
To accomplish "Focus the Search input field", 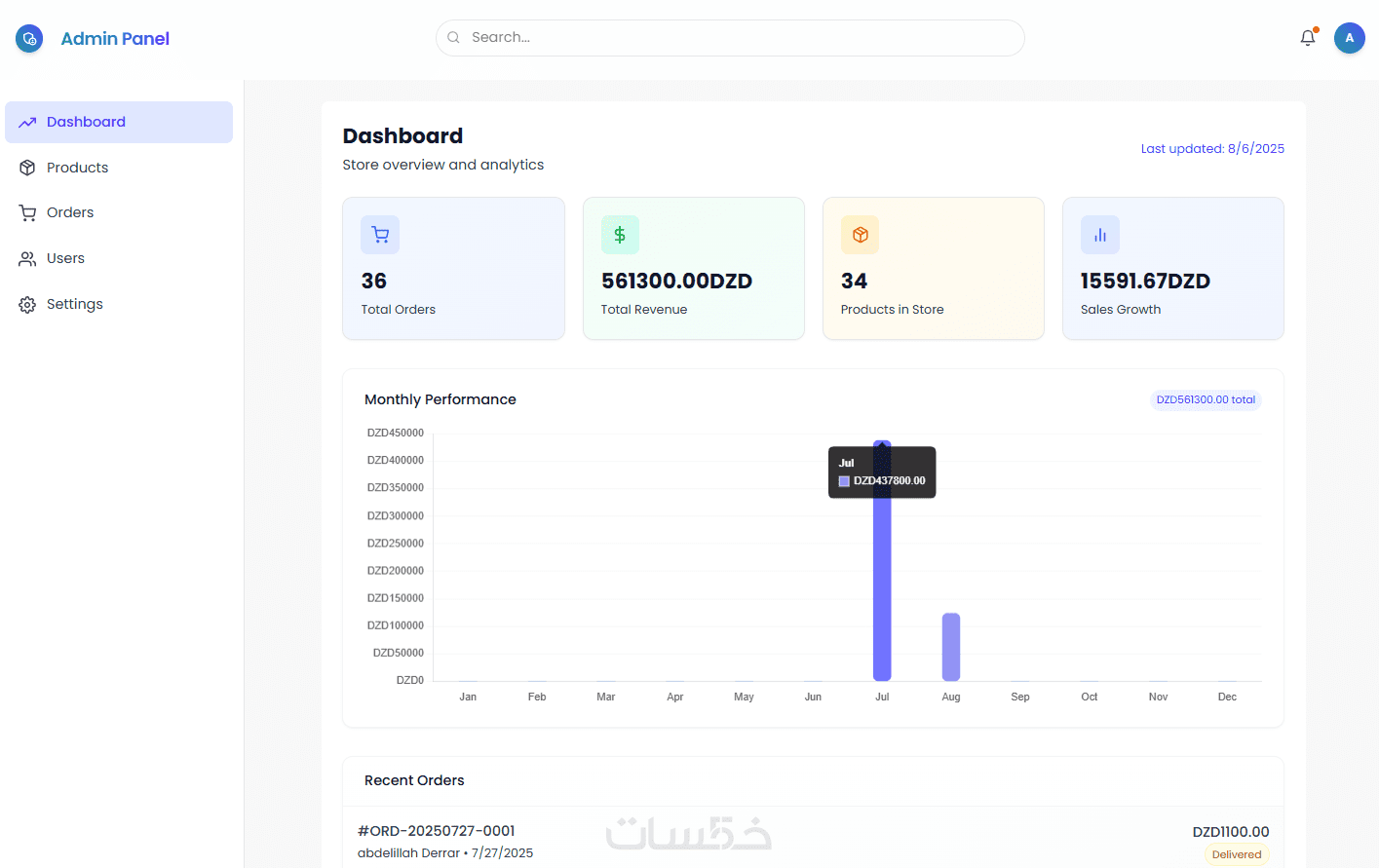I will (x=730, y=38).
